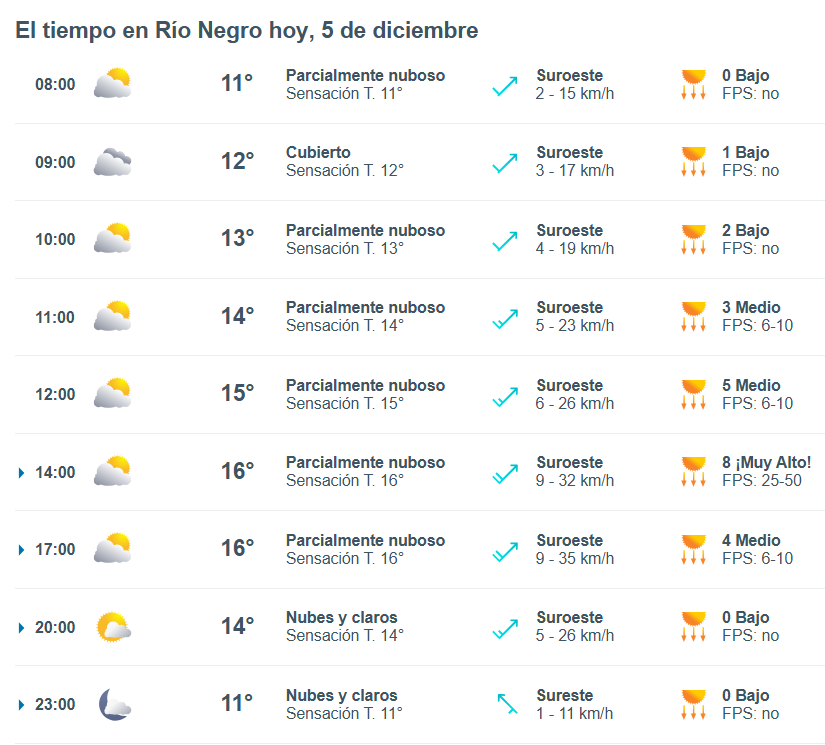Screen dimensions: 825x745
Task: Expand the 23:00 forecast row
Action: [22, 705]
